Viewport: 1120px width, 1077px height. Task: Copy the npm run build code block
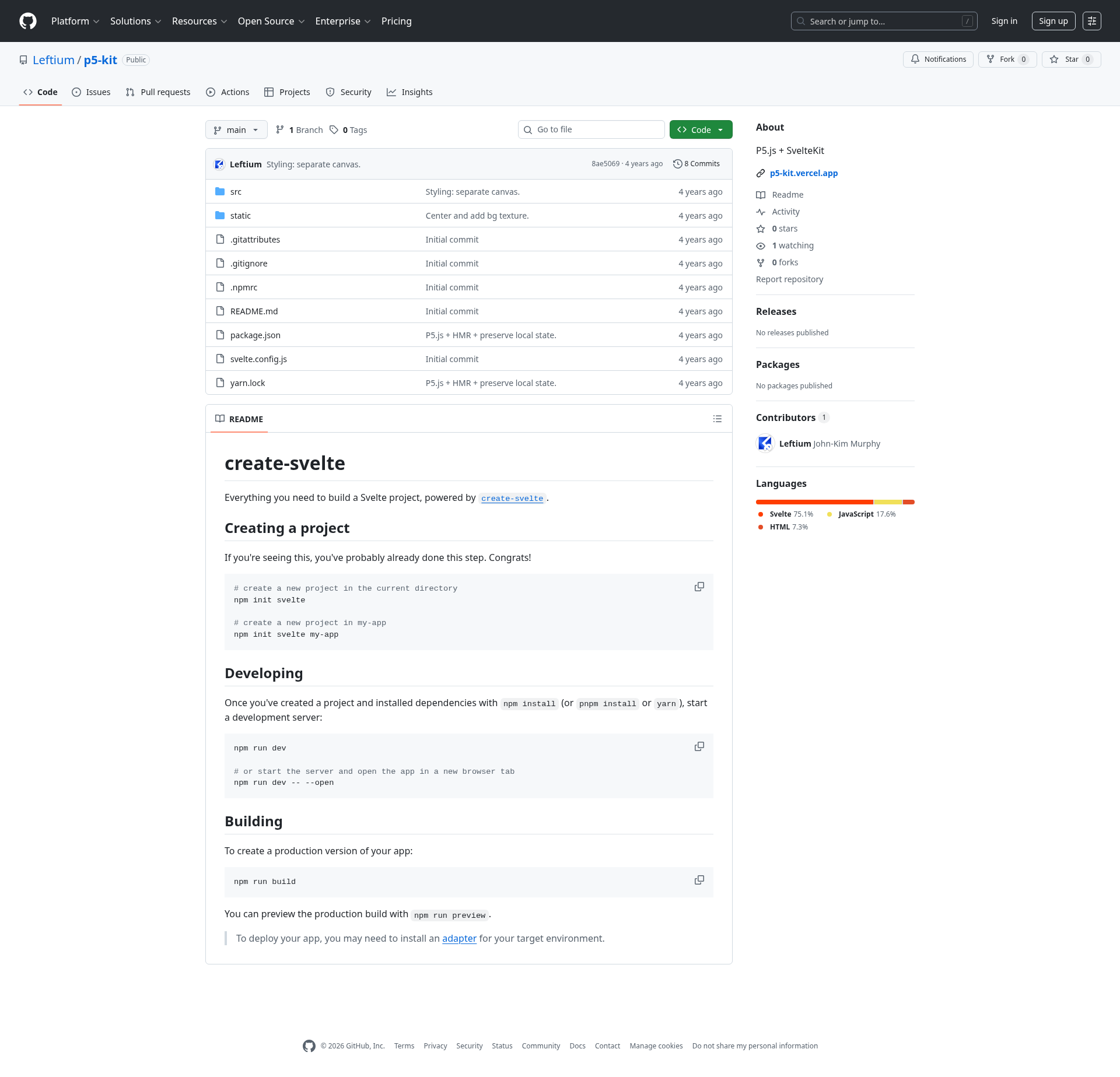coord(699,880)
